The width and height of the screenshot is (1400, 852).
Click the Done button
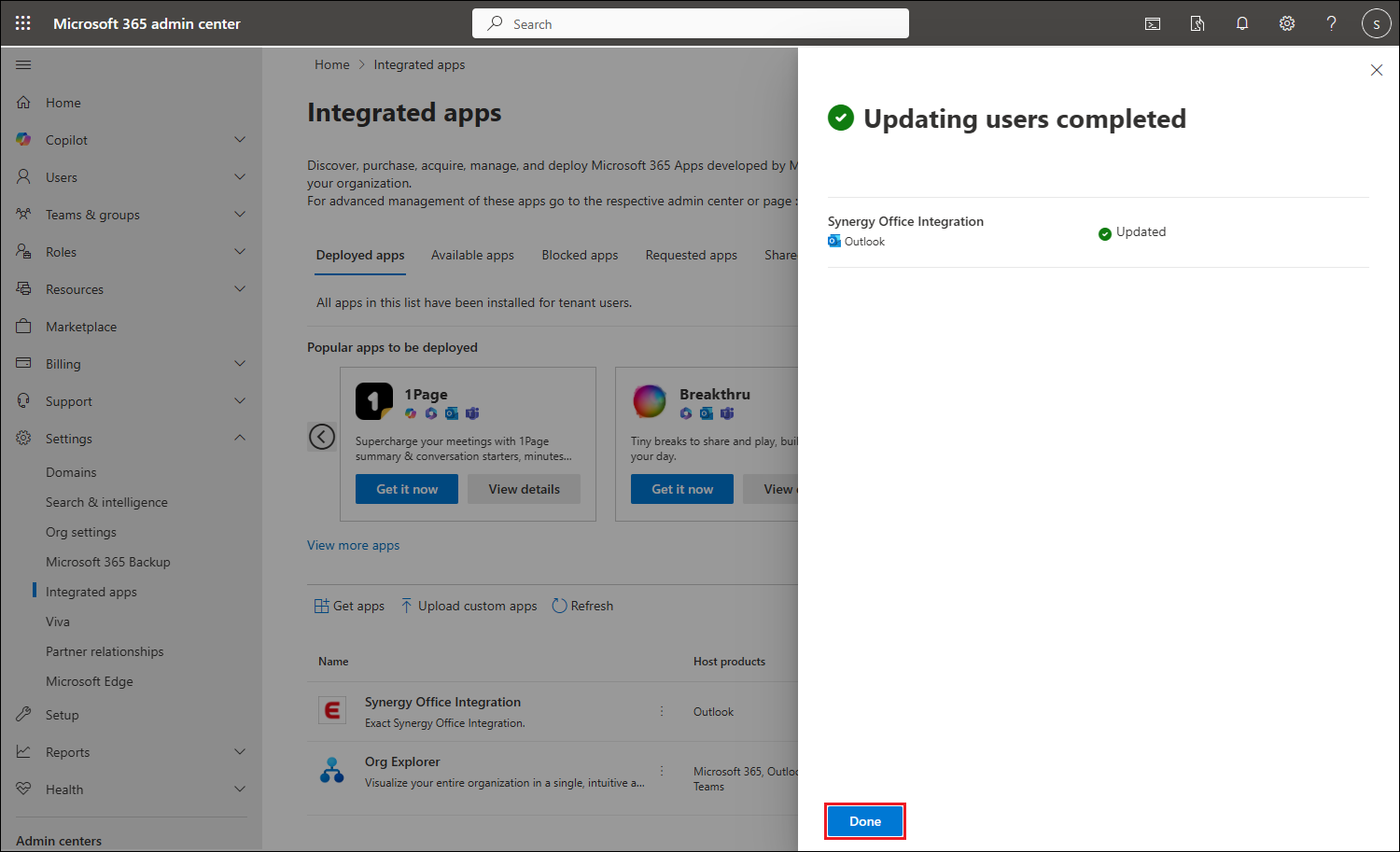point(865,821)
